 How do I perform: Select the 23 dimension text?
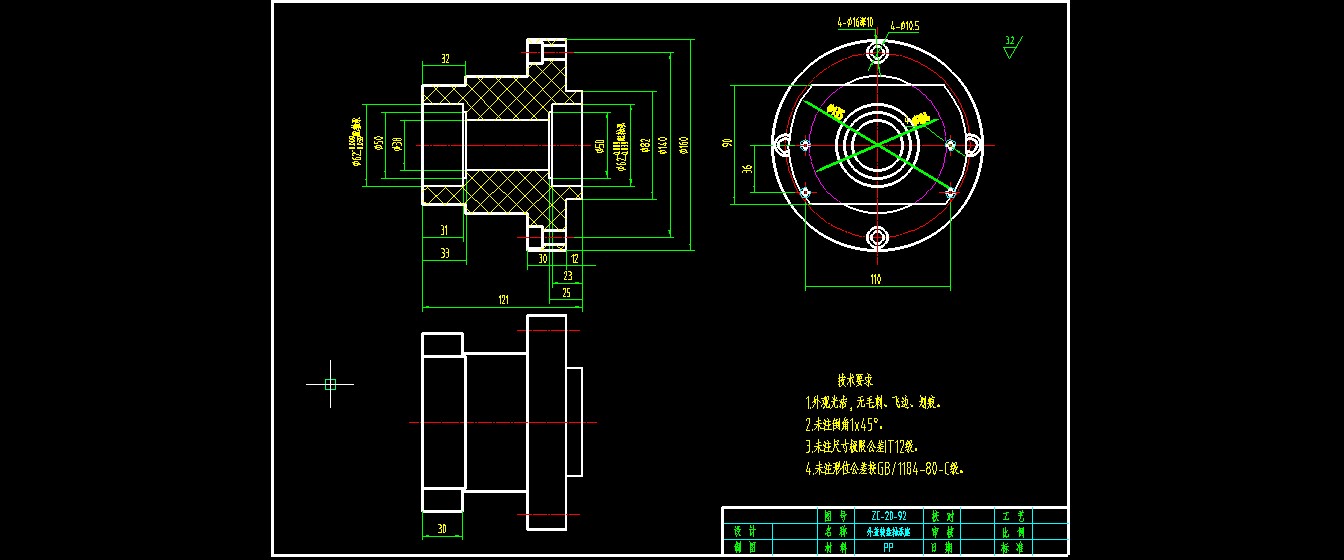[567, 275]
